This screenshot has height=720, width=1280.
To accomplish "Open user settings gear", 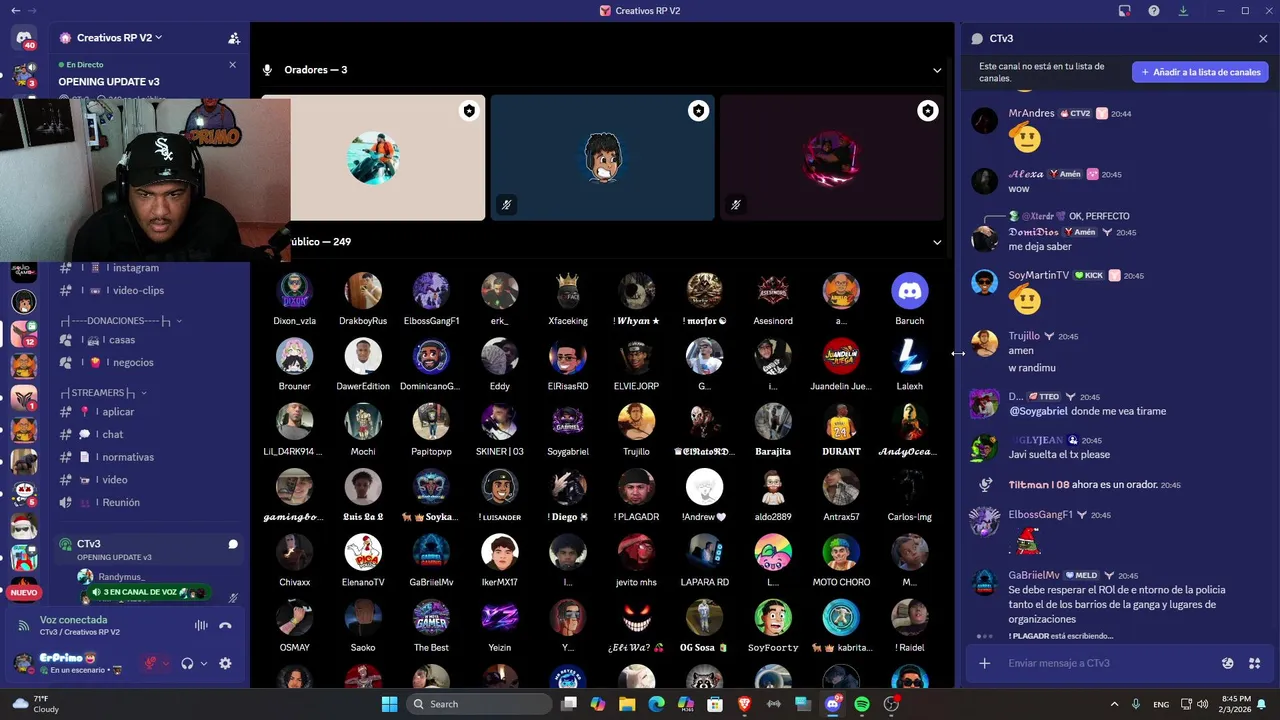I will click(x=225, y=663).
